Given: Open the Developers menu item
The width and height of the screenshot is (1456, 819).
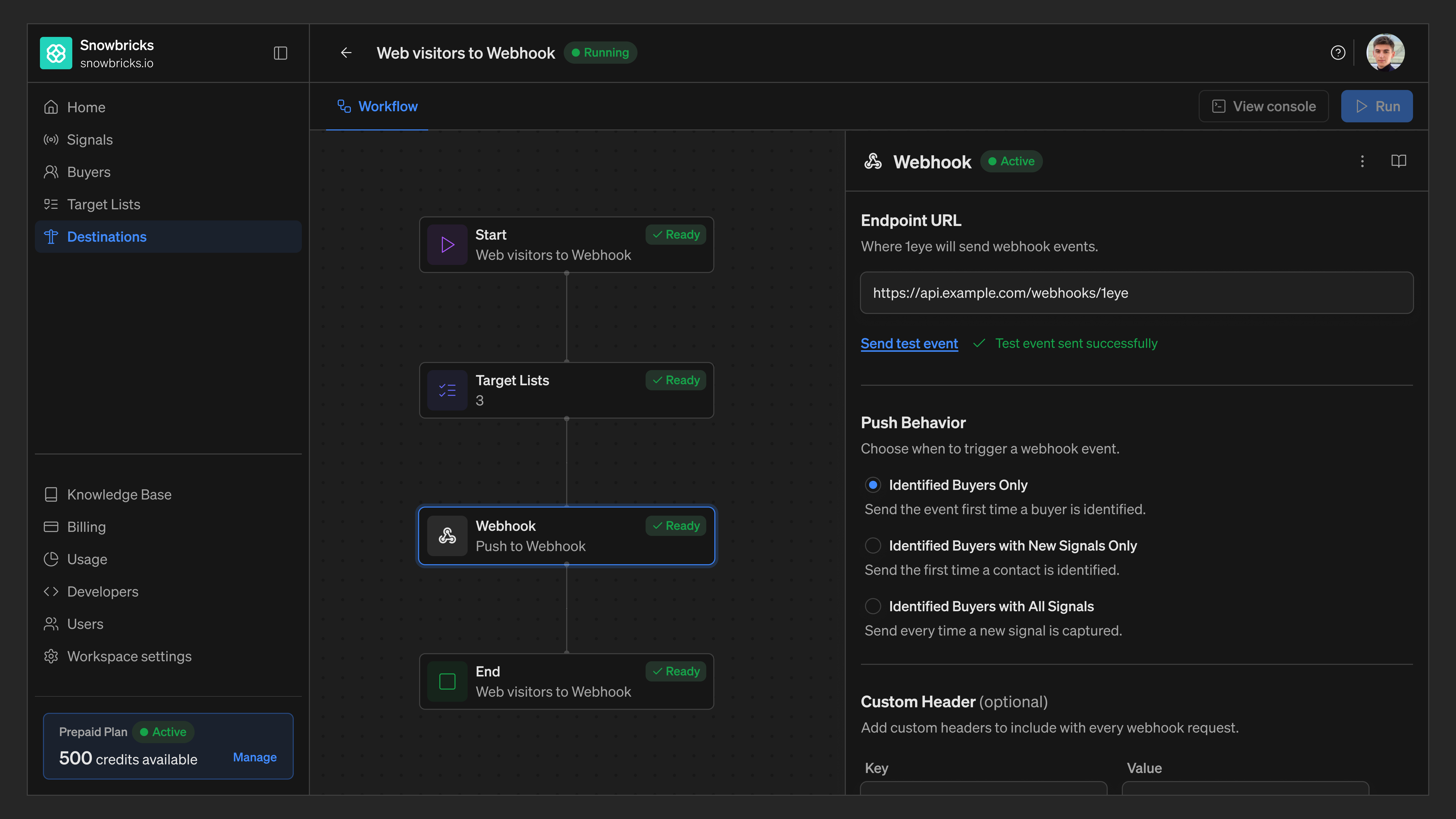Looking at the screenshot, I should [168, 592].
